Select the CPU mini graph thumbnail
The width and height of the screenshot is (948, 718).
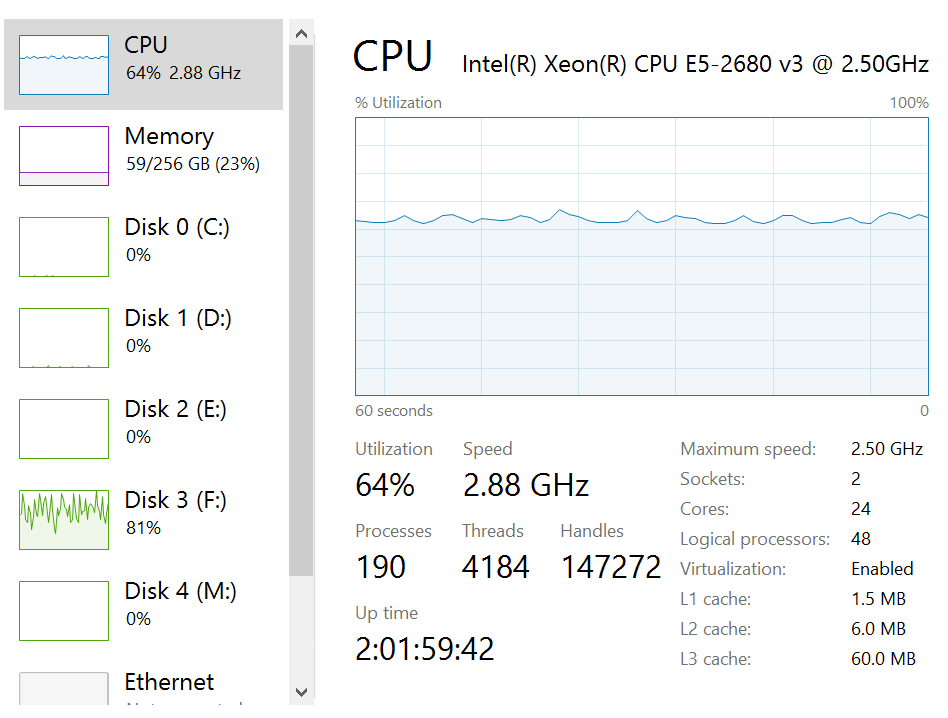tap(64, 65)
